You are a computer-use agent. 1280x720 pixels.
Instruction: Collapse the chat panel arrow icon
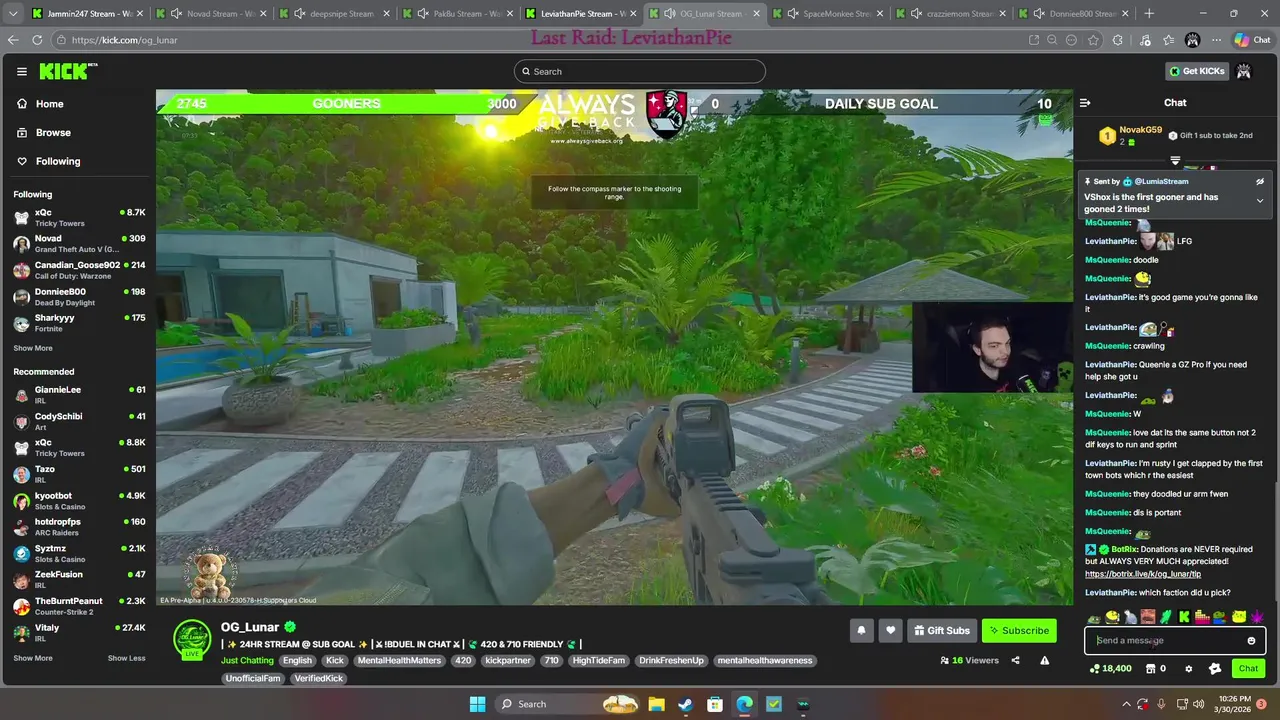1085,103
